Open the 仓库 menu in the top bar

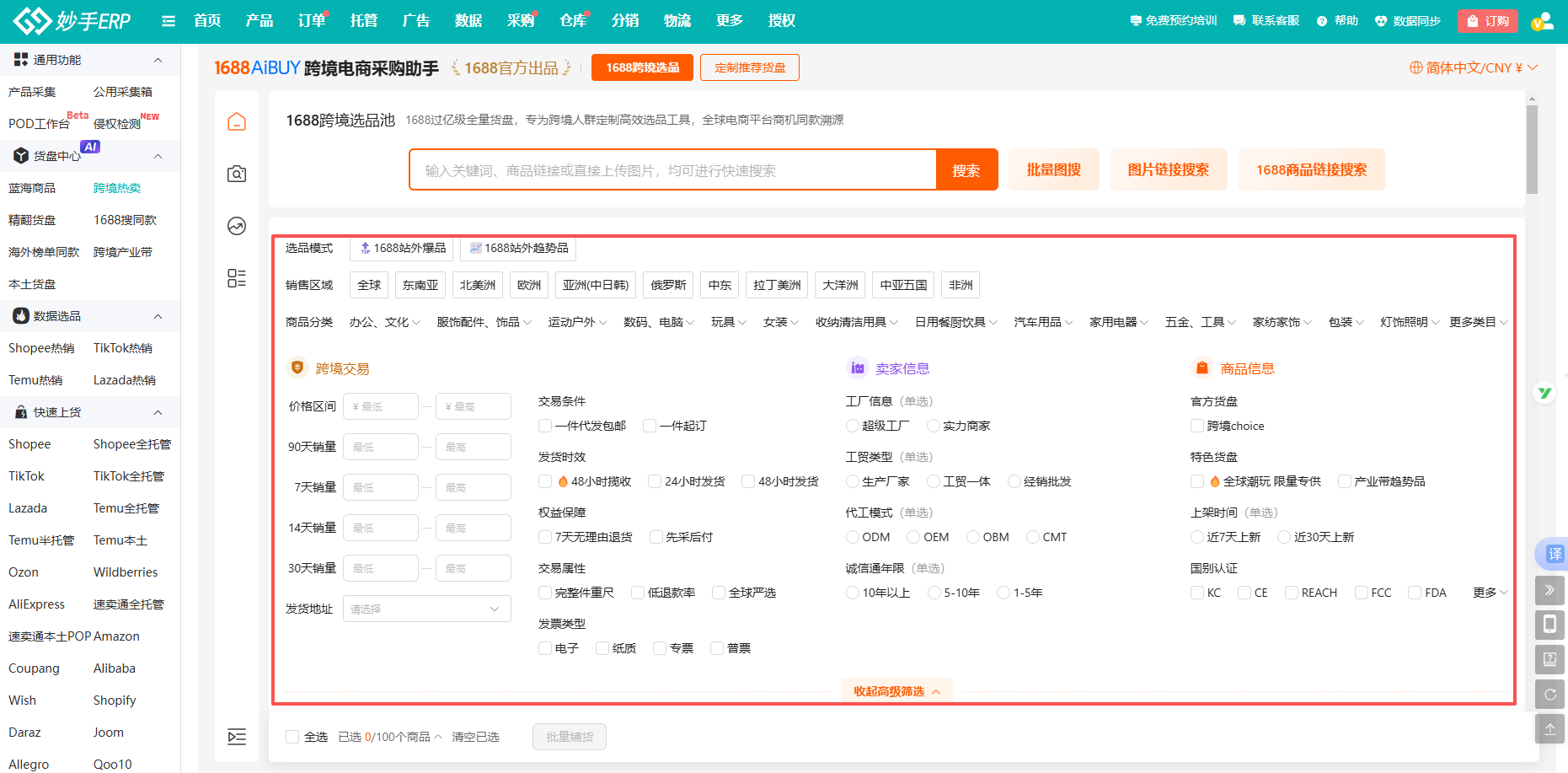pos(572,20)
